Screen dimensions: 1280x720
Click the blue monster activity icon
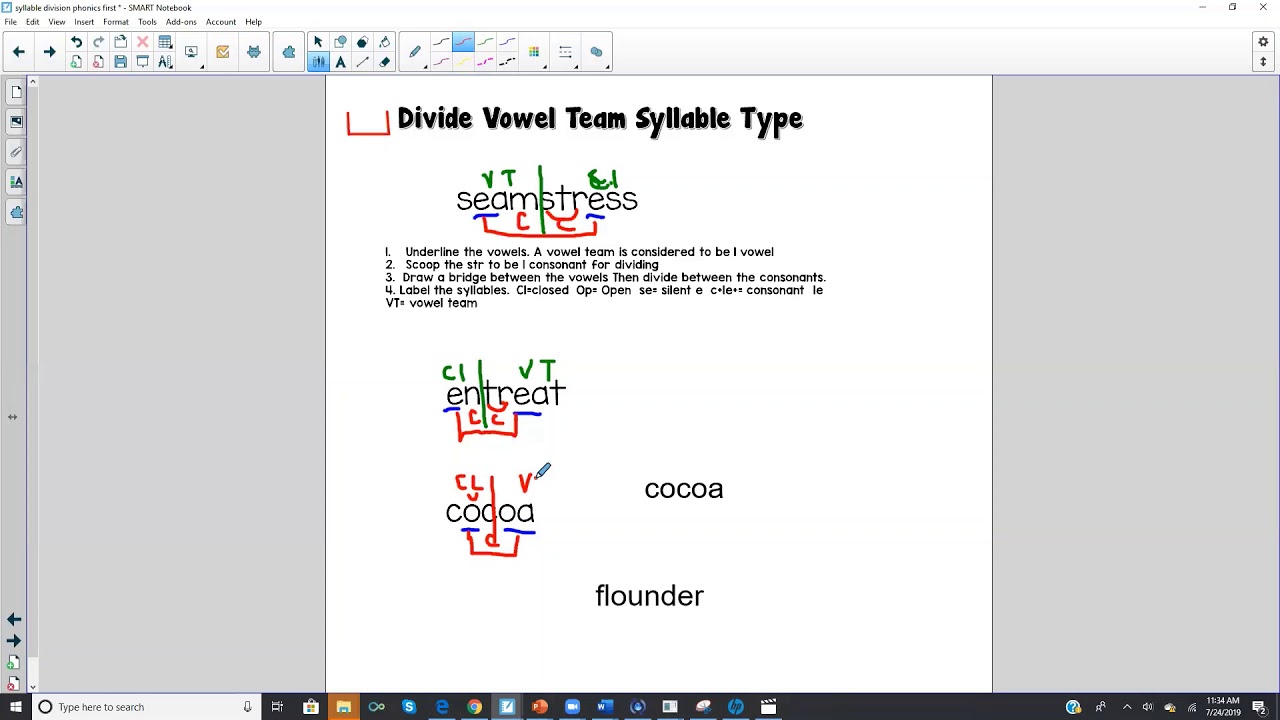[254, 52]
